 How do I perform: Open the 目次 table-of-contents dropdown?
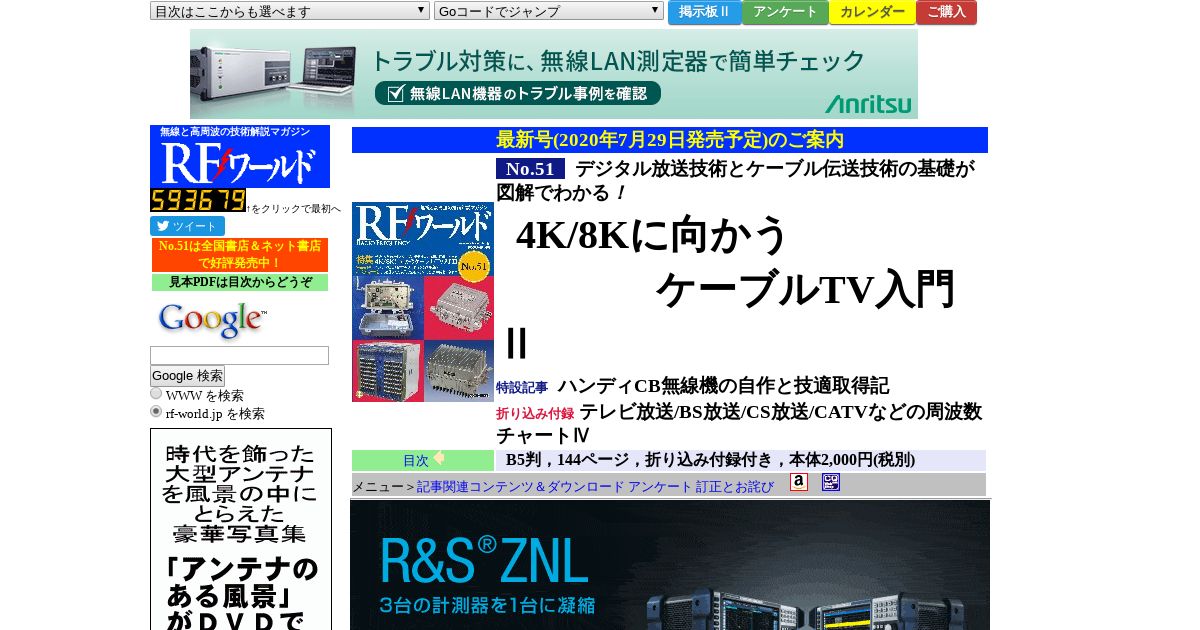coord(290,11)
